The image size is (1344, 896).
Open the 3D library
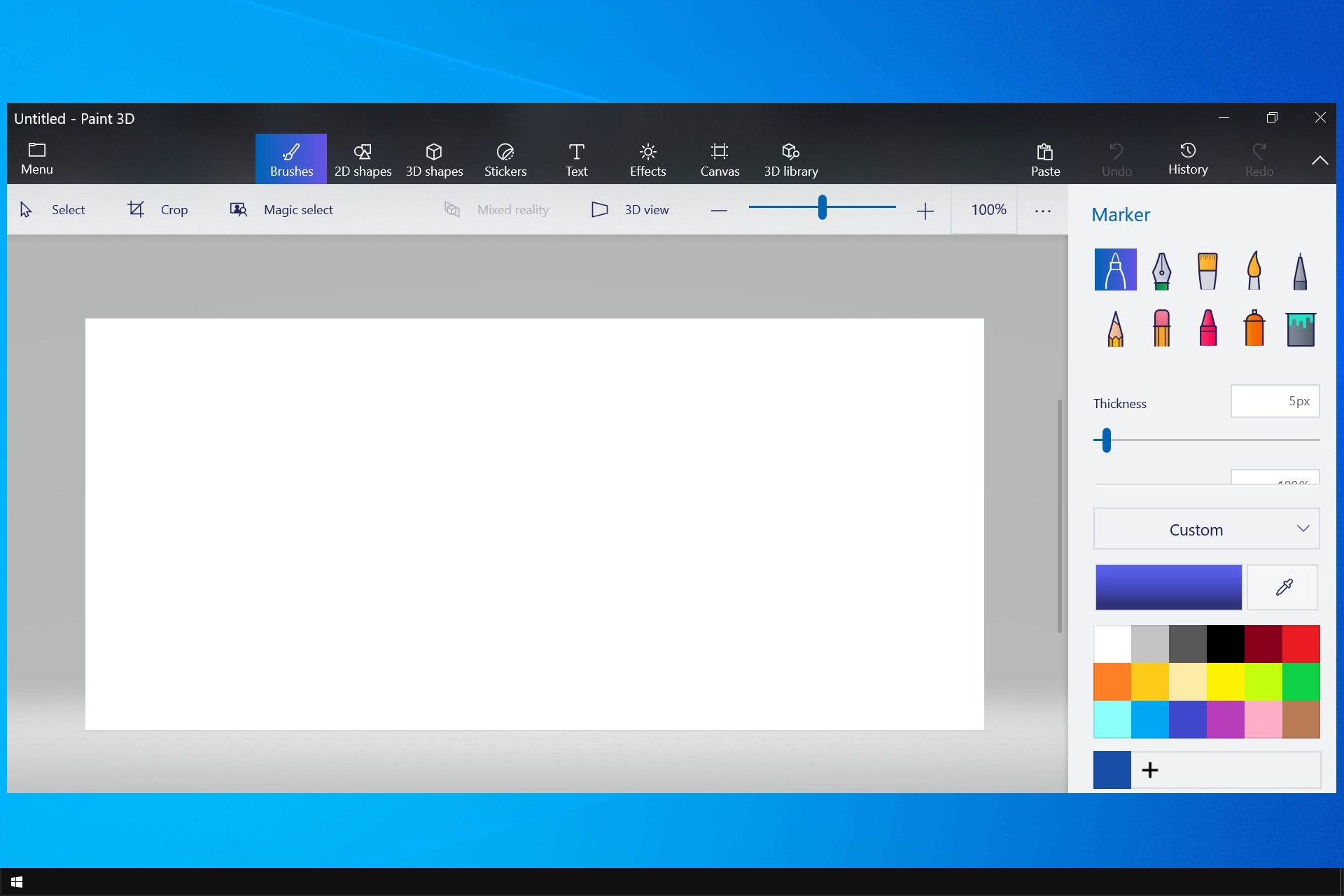(x=791, y=160)
